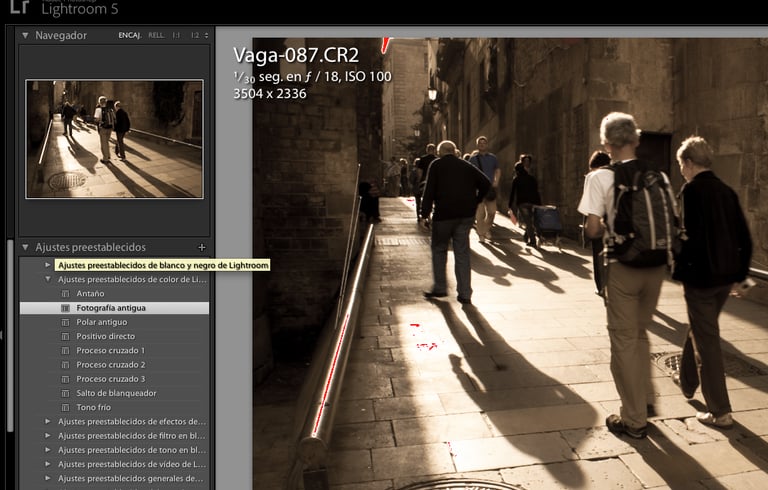This screenshot has height=490, width=768.
Task: Select 'Ajustes preestablecidos de vídeo de L…' label
Action: (x=132, y=464)
